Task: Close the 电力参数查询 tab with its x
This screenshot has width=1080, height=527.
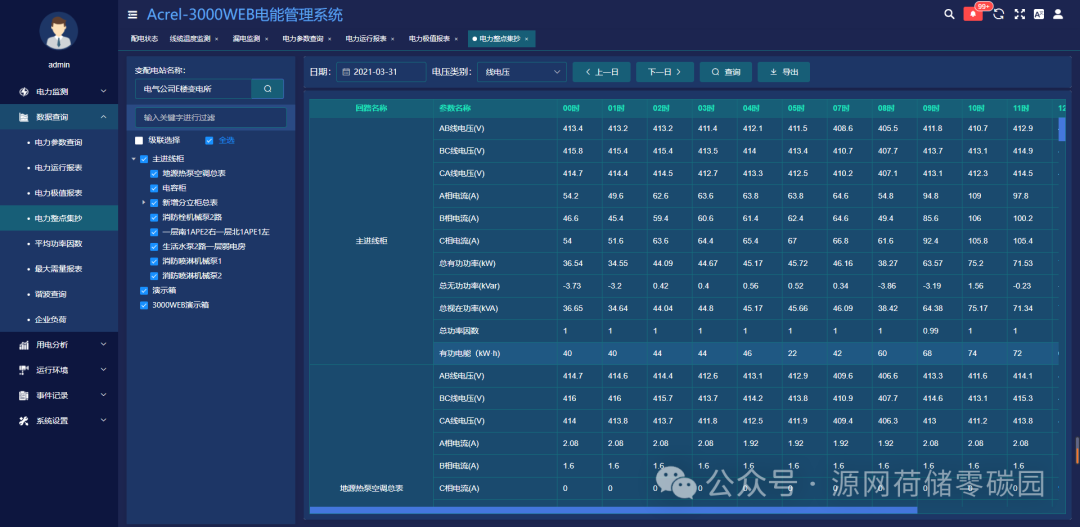Action: pos(329,39)
